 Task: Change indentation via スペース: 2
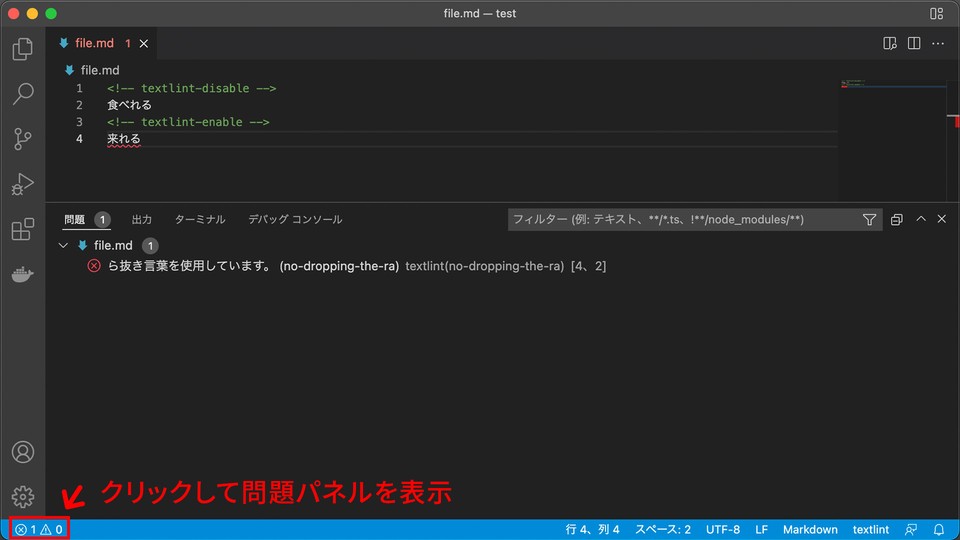click(x=662, y=529)
